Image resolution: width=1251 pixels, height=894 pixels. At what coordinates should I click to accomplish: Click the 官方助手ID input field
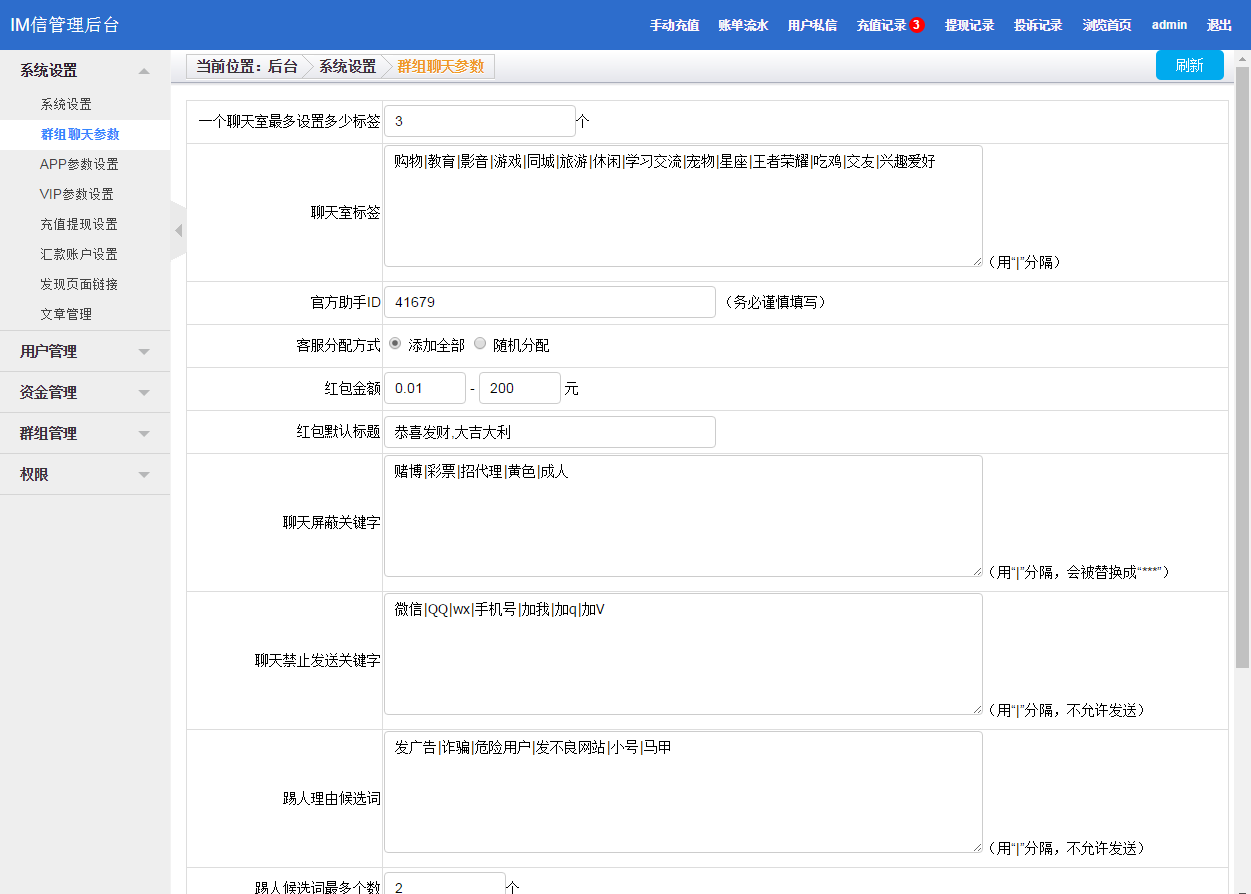pyautogui.click(x=549, y=302)
